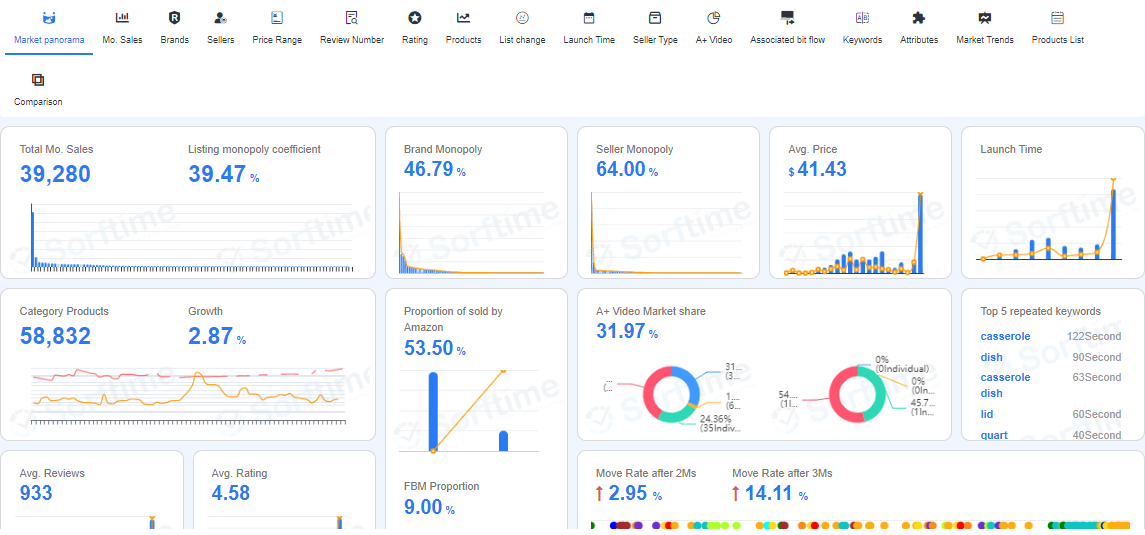
Task: Open the A+ Video pie icon
Action: tap(713, 18)
